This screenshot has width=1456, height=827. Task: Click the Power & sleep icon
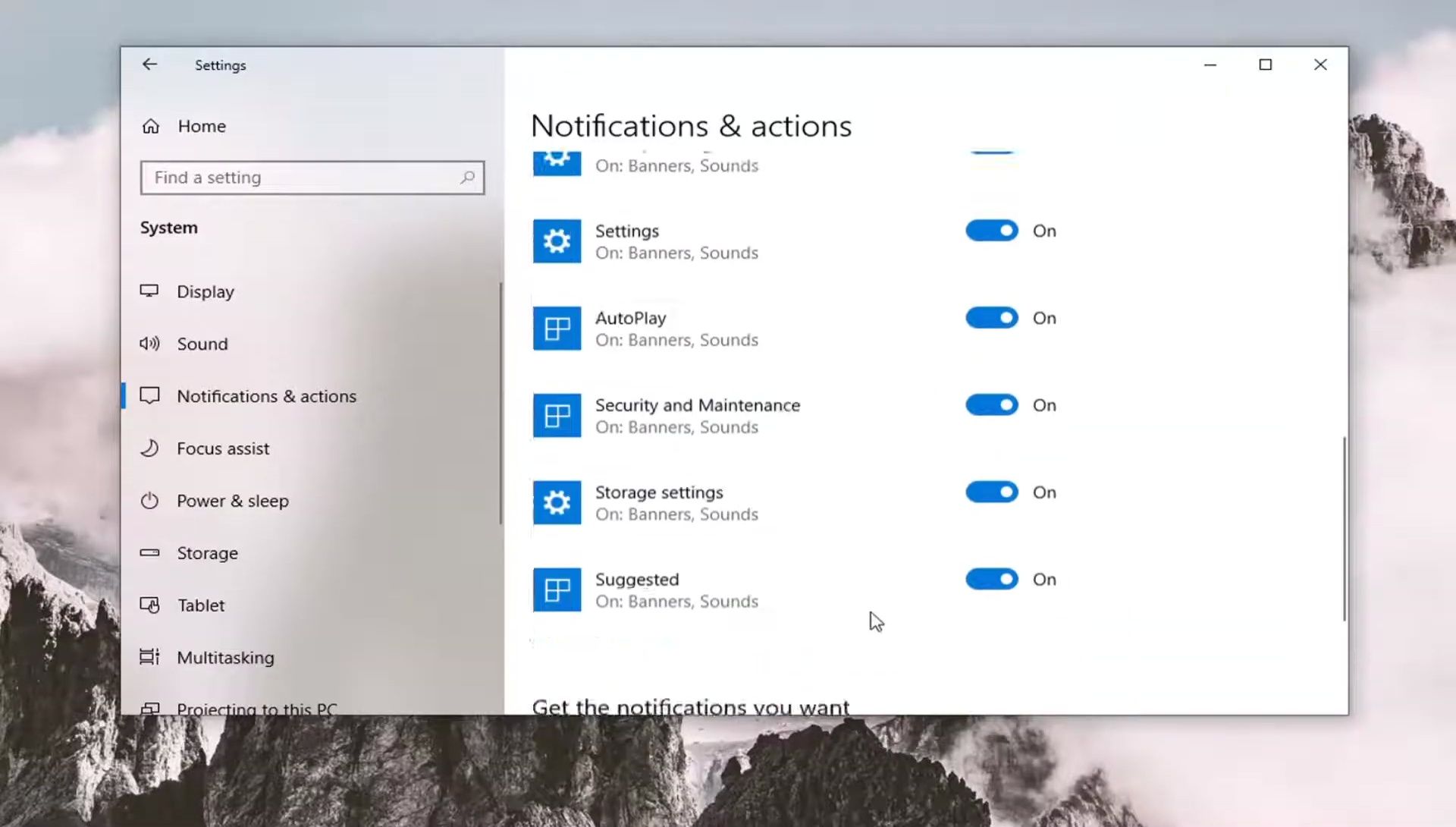point(149,501)
